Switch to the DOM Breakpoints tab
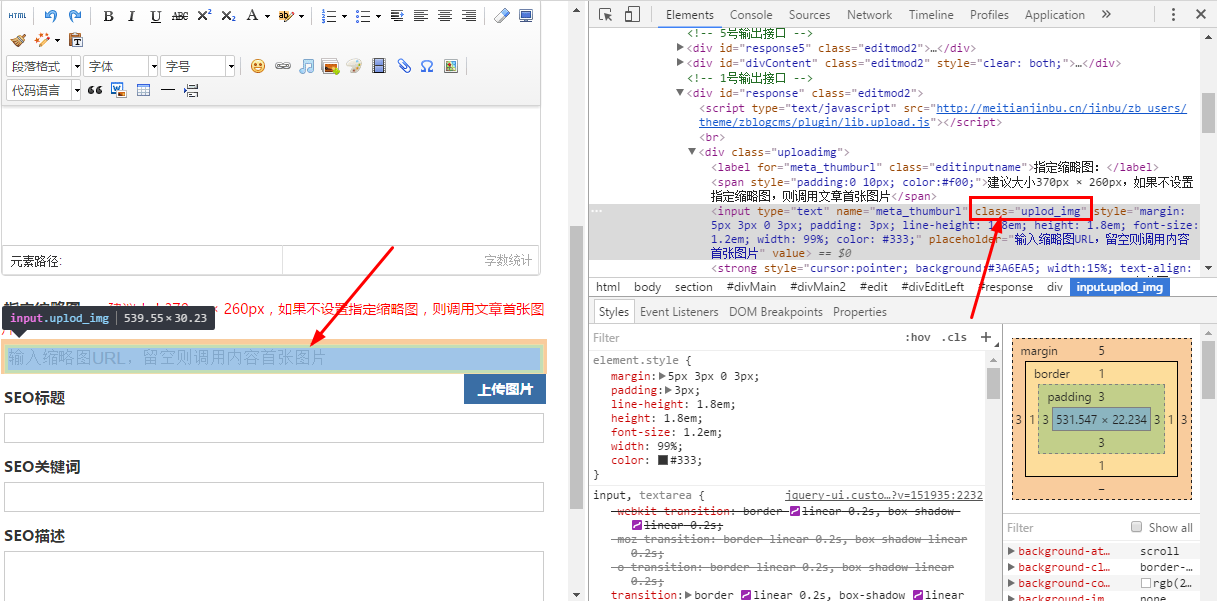This screenshot has height=601, width=1217. tap(776, 312)
